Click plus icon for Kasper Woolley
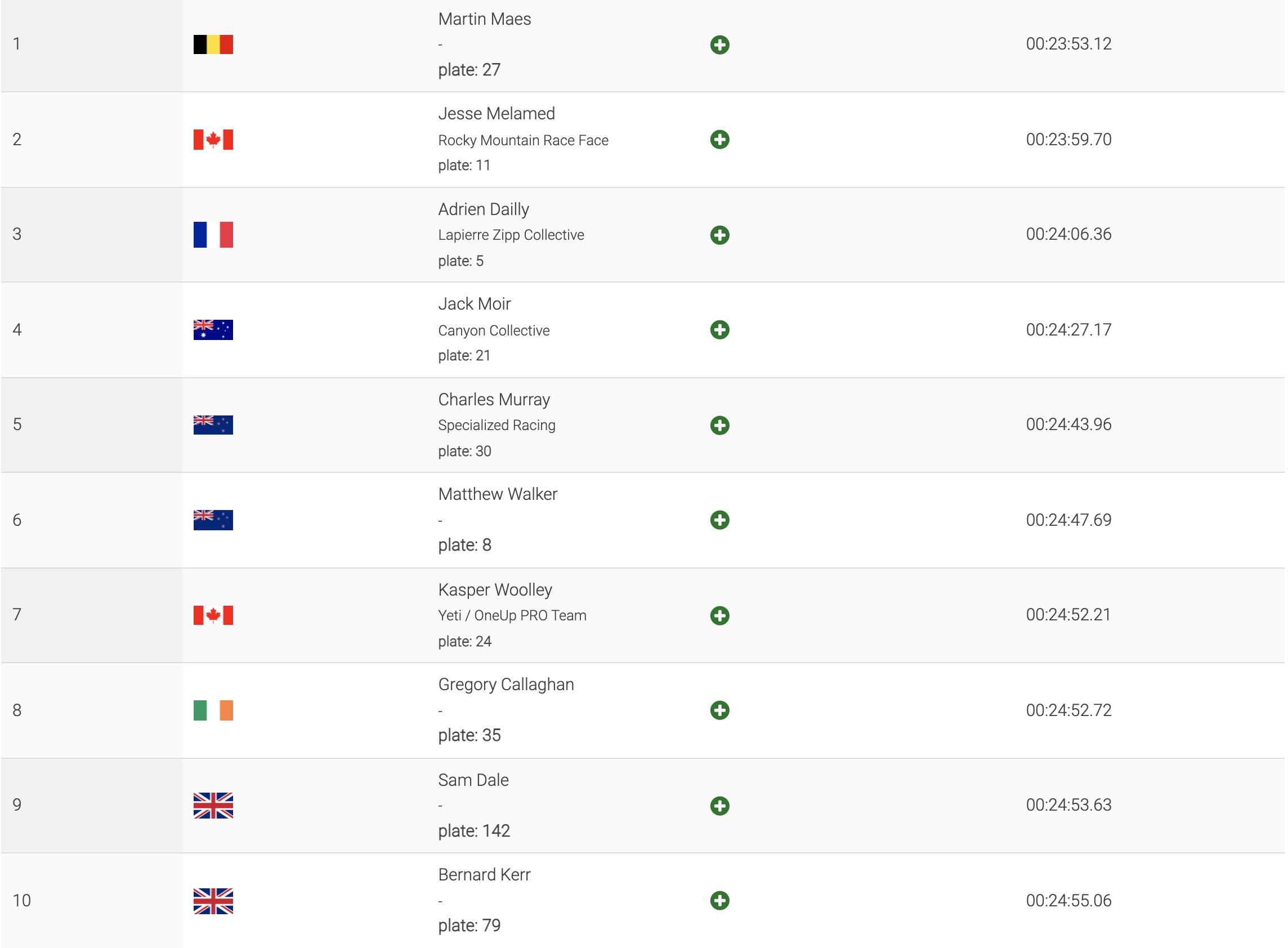 719,615
